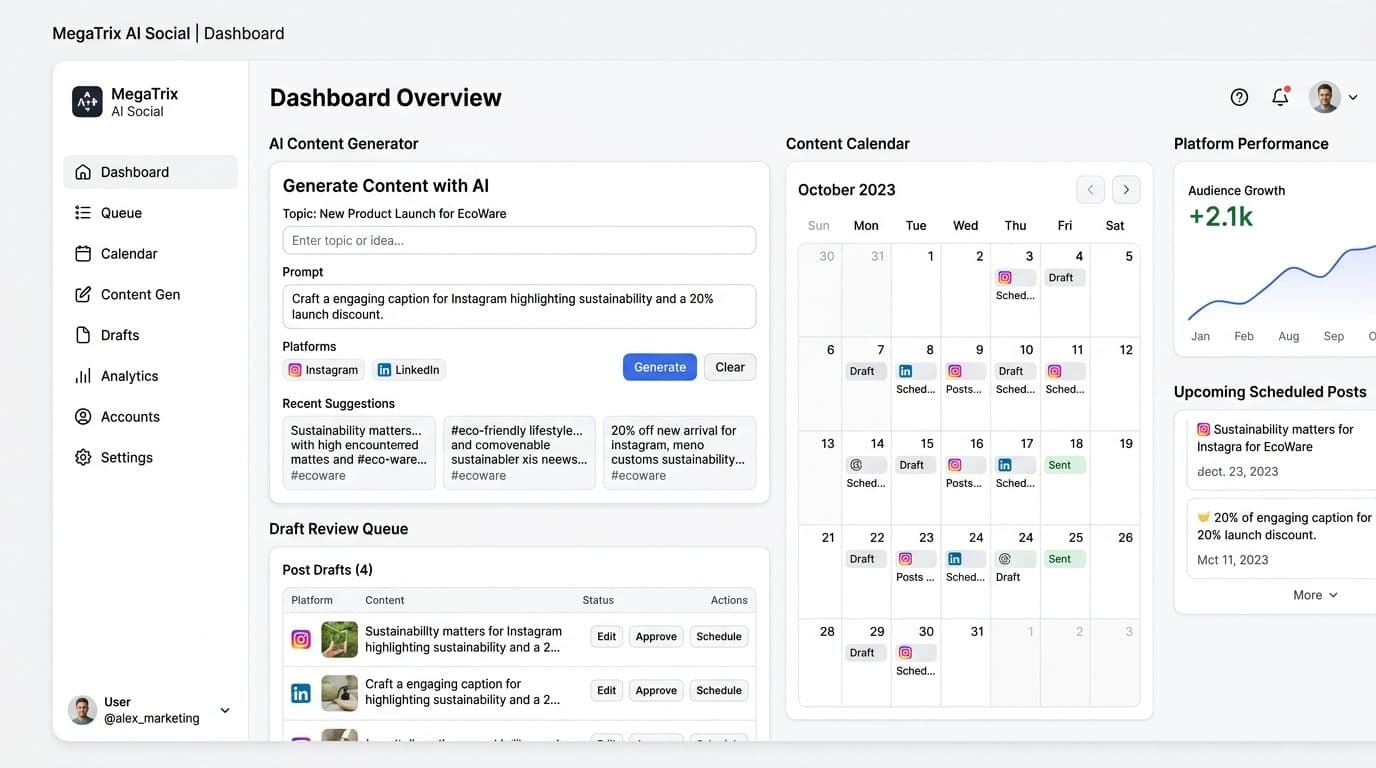Approve the Sustainability matters Instagram draft

pos(656,636)
